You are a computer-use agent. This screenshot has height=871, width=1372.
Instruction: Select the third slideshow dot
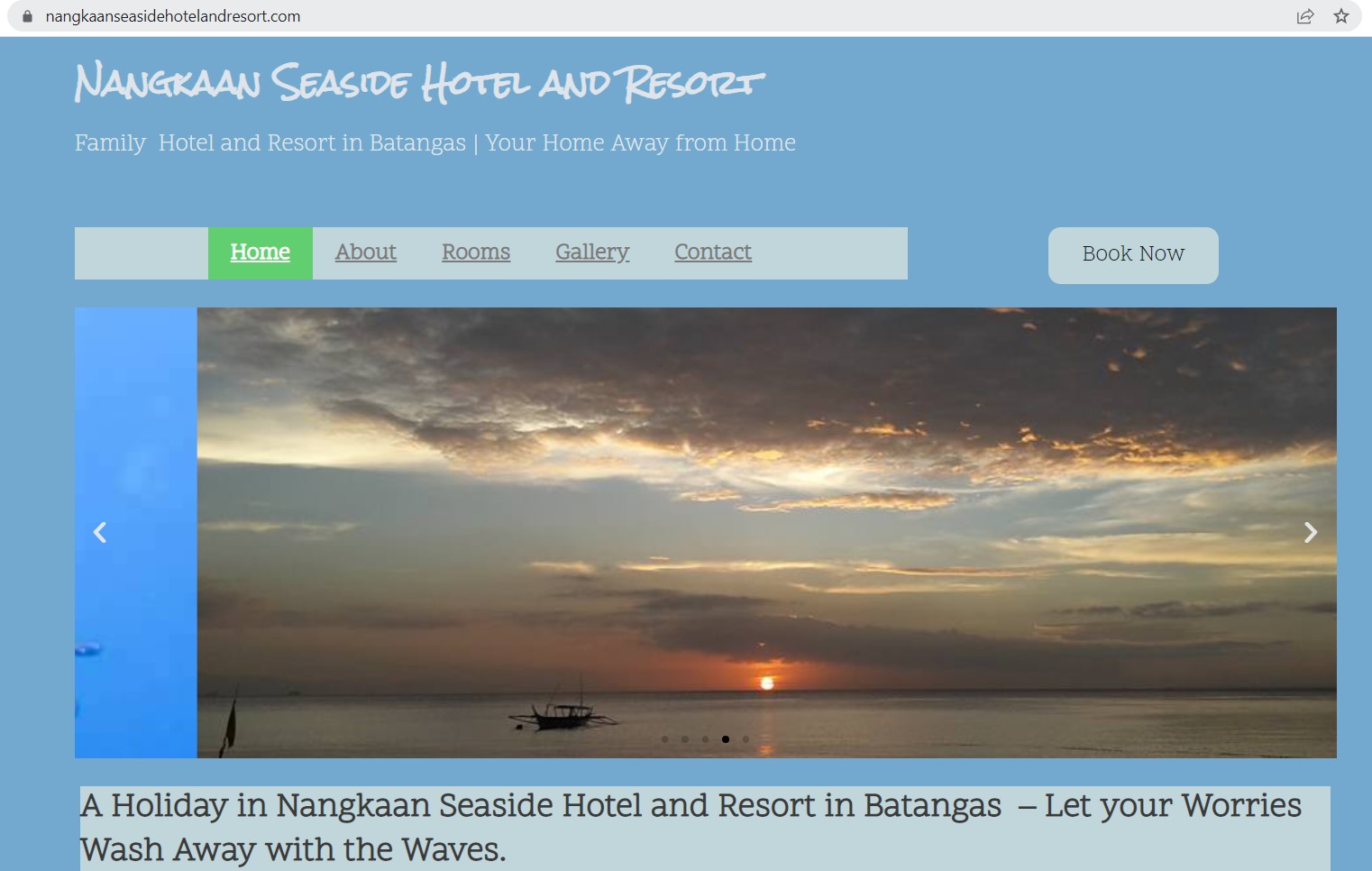click(x=705, y=739)
